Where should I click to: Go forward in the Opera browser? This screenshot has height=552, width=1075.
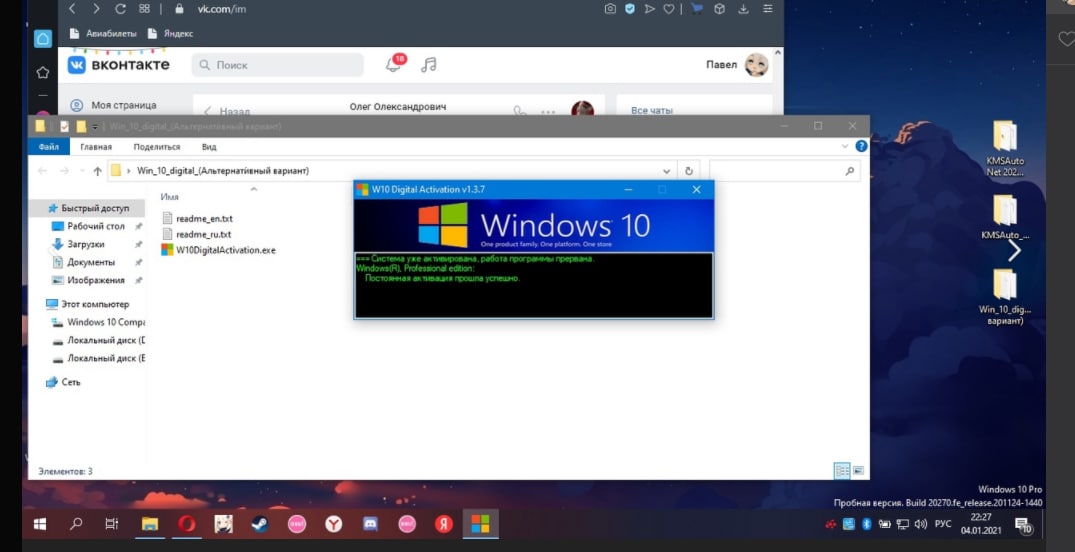(x=96, y=9)
